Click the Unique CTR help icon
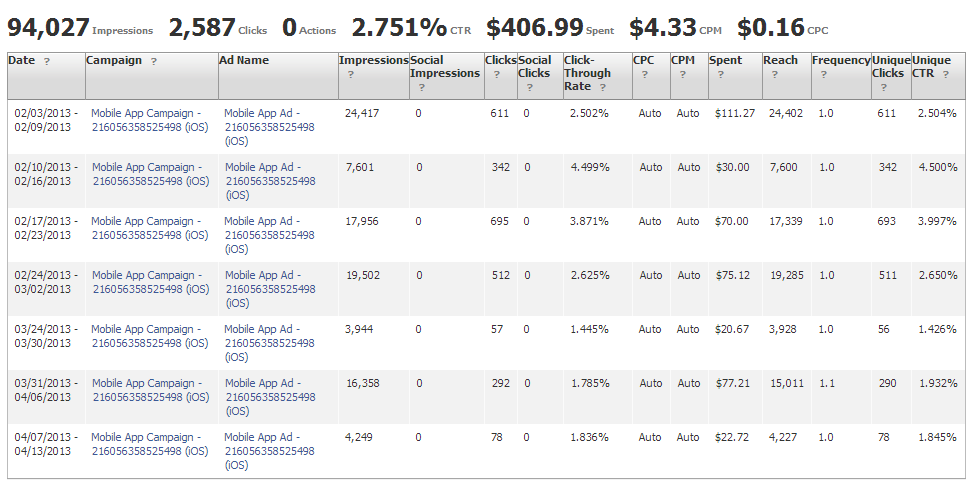Screen dimensions: 980x492 (943, 75)
